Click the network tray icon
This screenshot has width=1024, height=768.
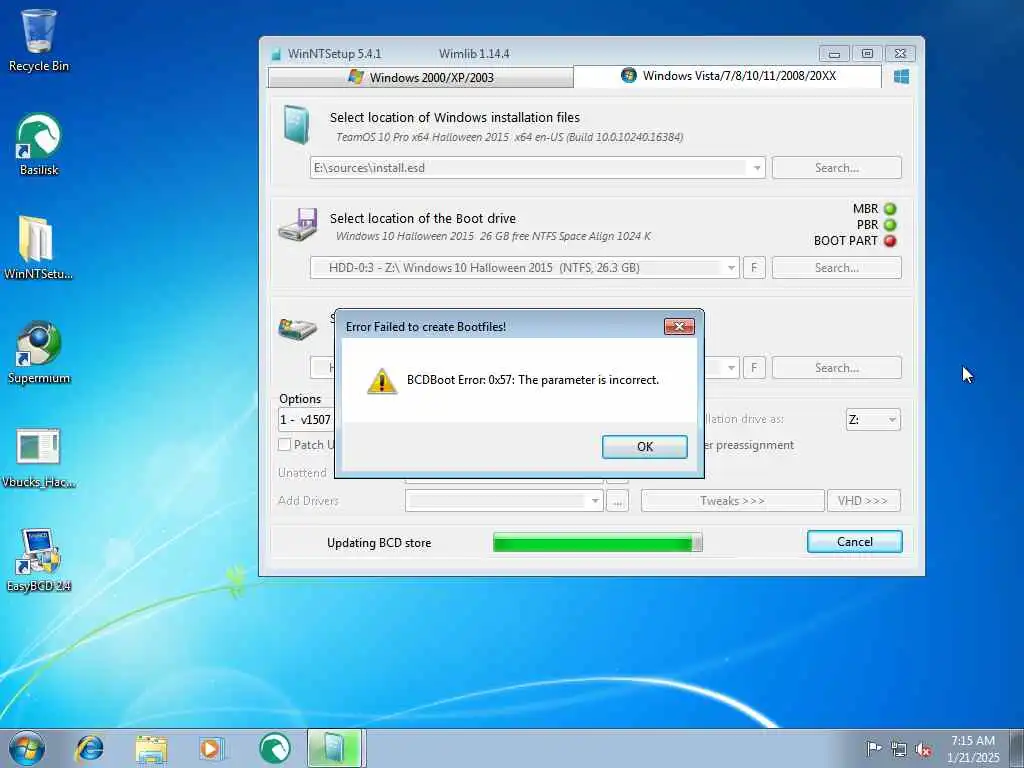click(x=899, y=749)
